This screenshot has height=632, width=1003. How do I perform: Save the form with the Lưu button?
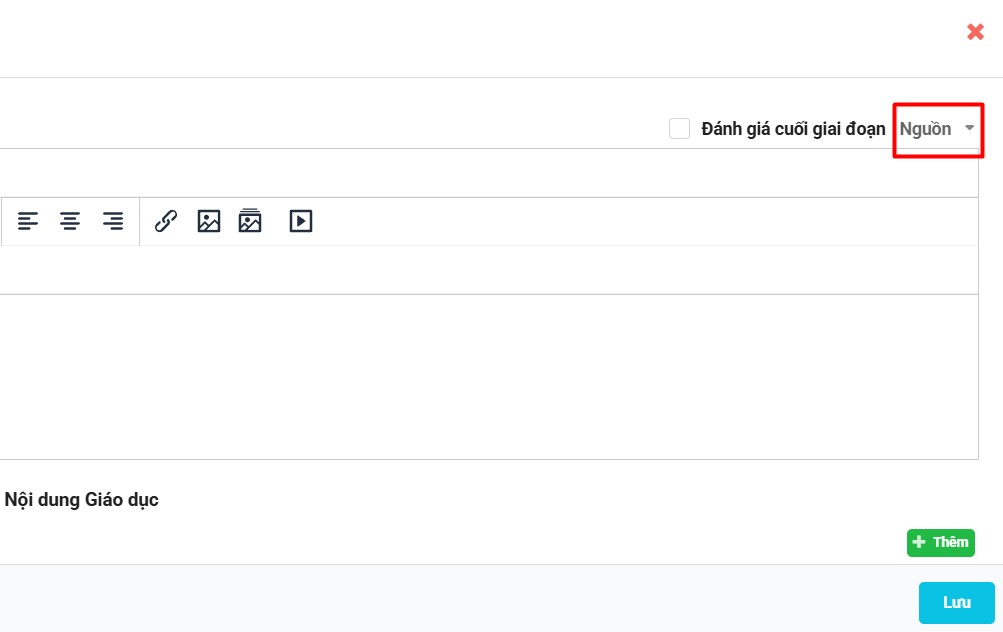coord(956,603)
